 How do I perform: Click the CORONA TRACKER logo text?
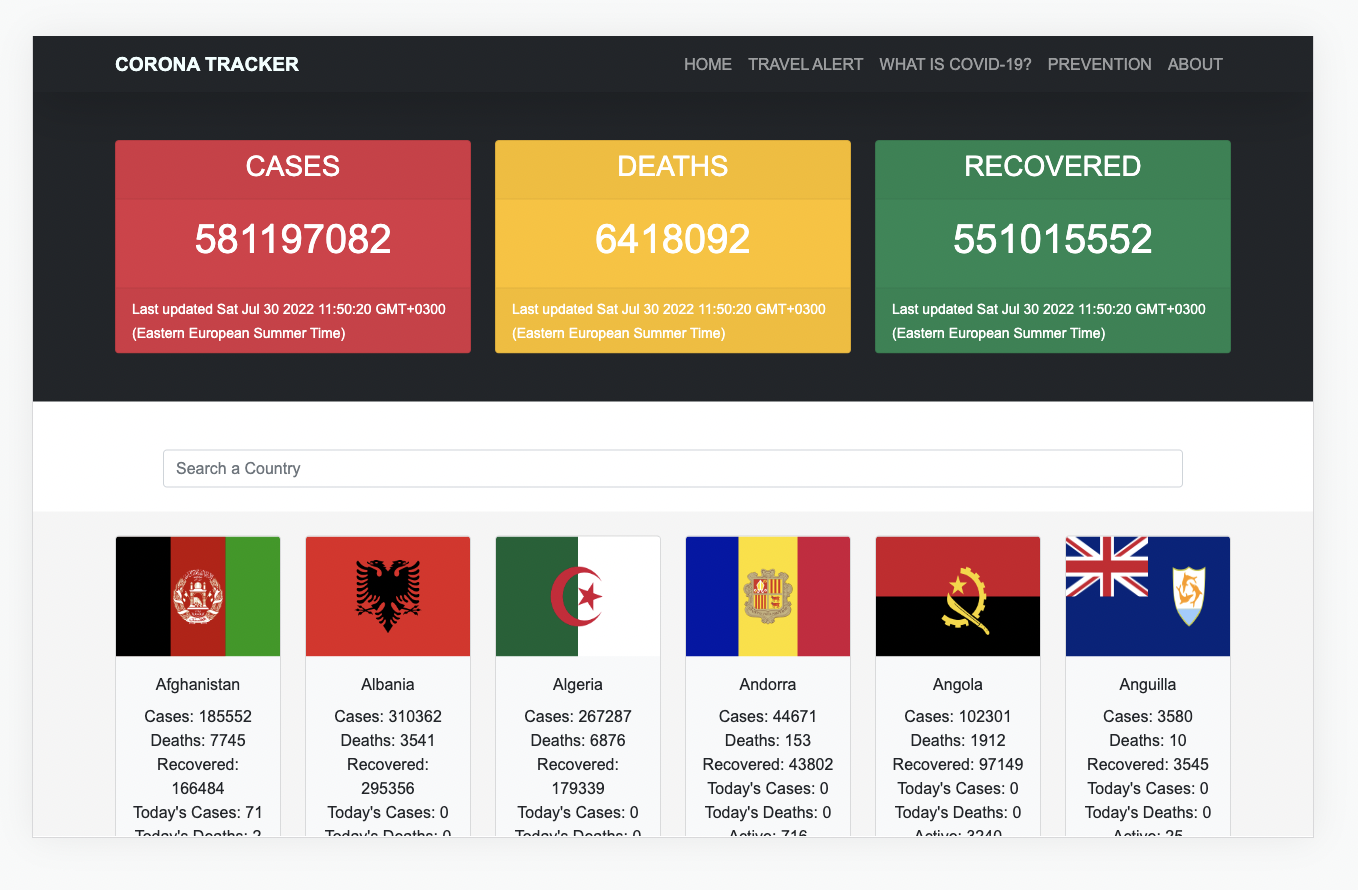[207, 64]
